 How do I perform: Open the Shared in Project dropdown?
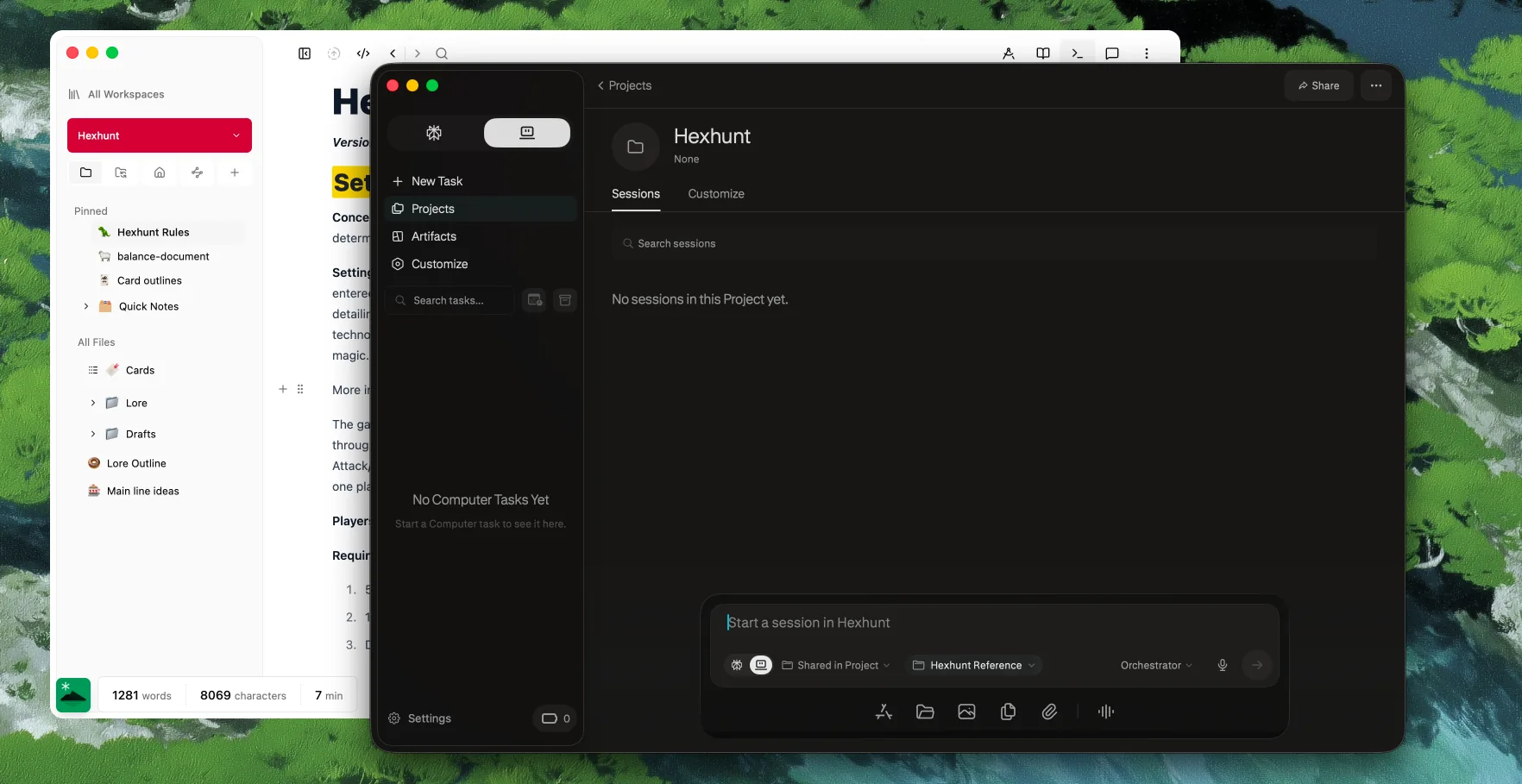[x=836, y=665]
